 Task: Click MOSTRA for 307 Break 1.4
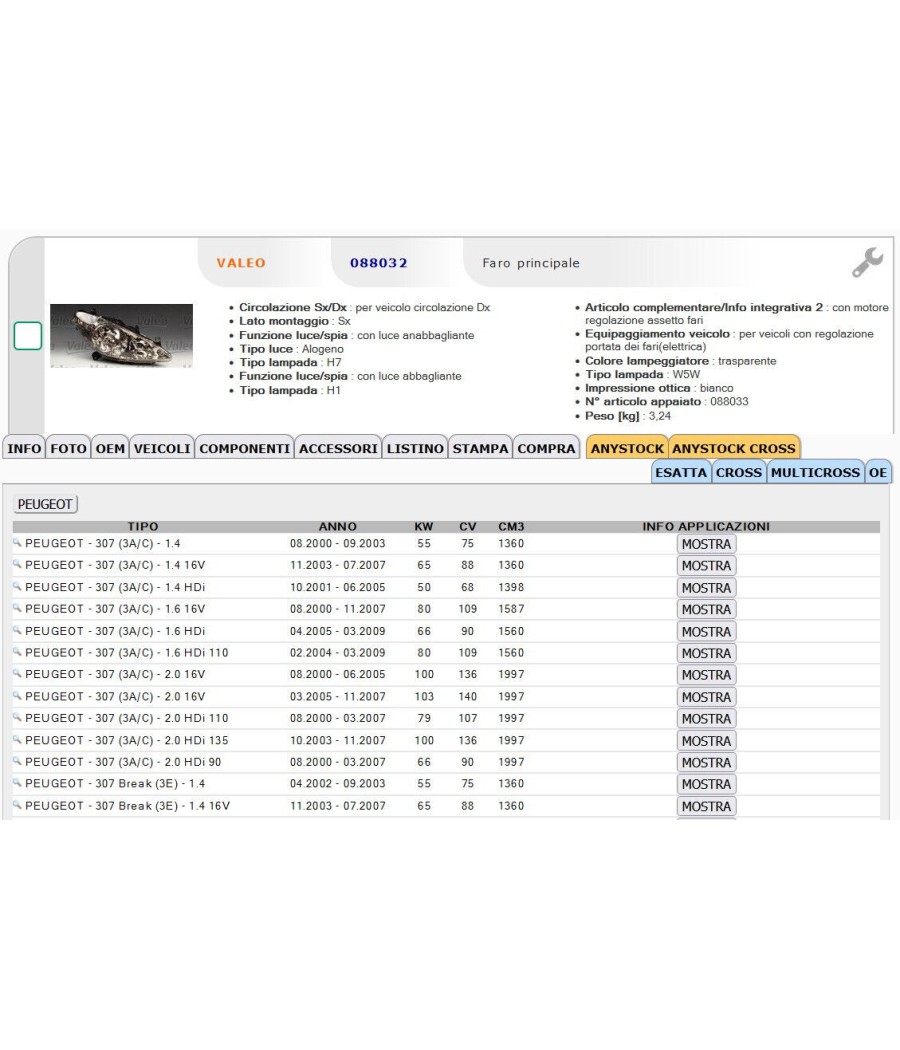pos(706,784)
